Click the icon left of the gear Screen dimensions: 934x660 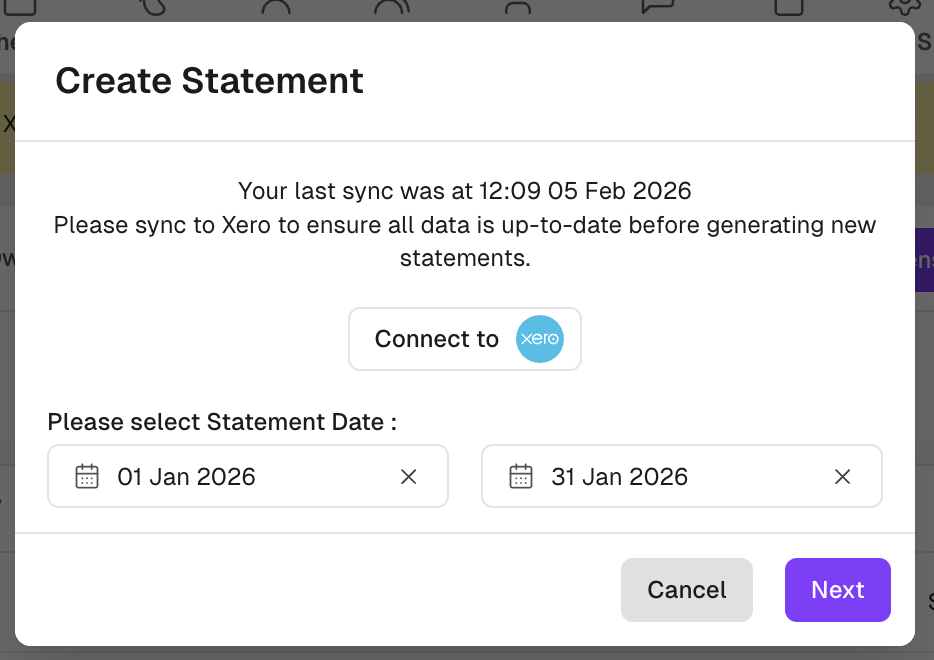(789, 8)
